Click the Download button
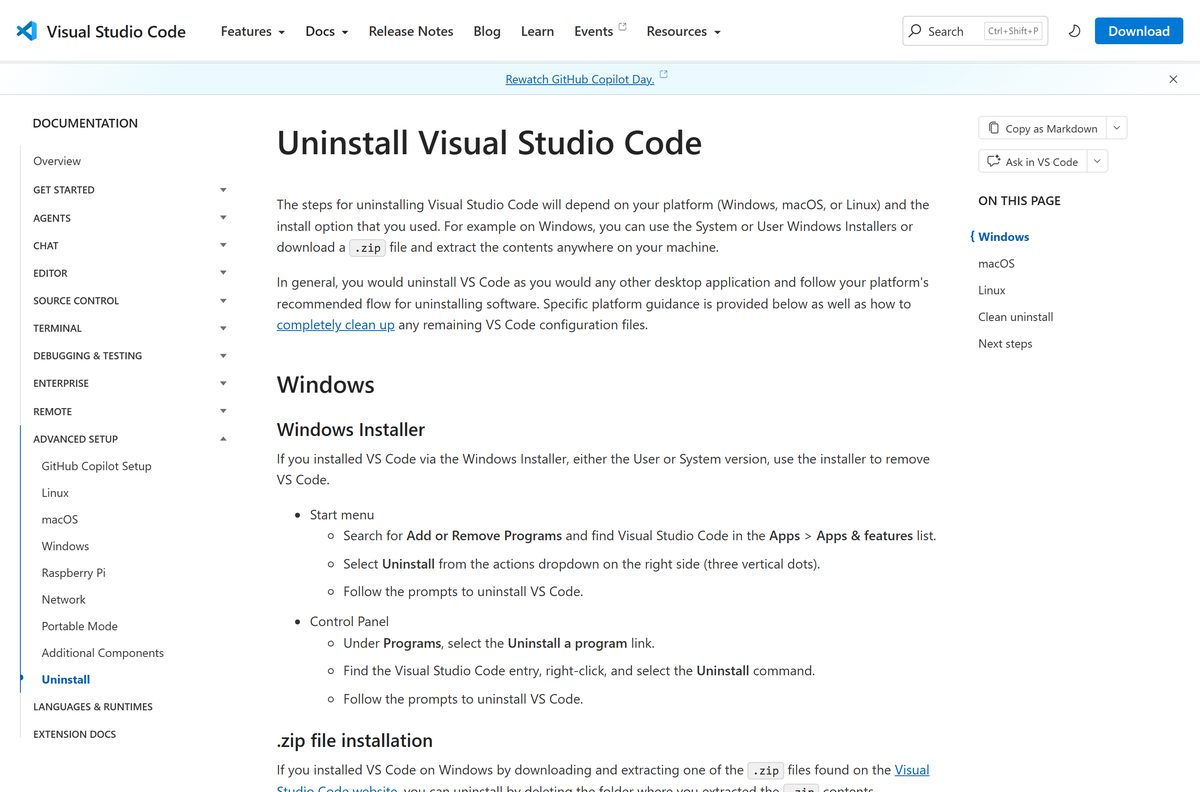 tap(1139, 31)
